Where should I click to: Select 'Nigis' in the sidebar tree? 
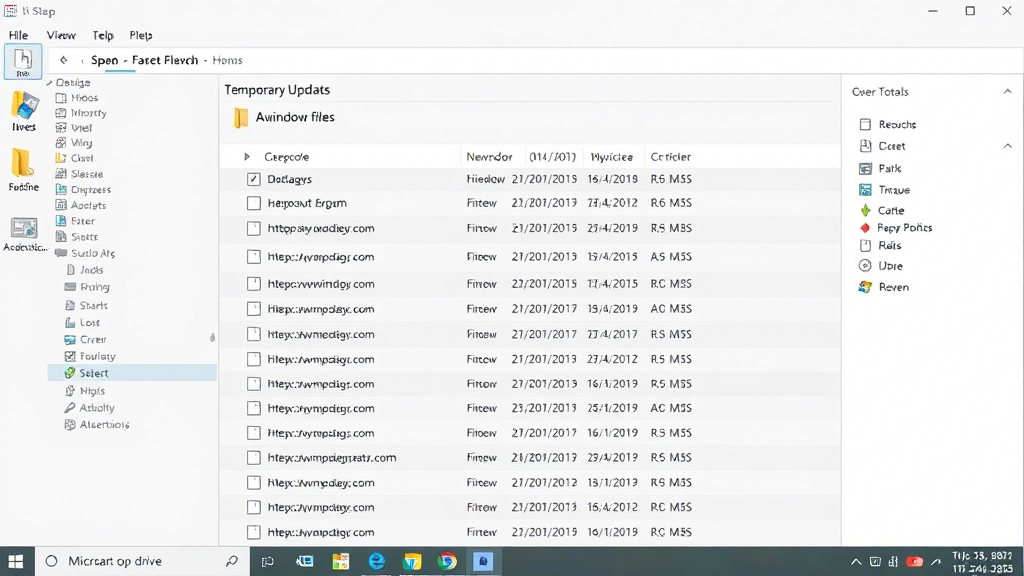coord(92,391)
